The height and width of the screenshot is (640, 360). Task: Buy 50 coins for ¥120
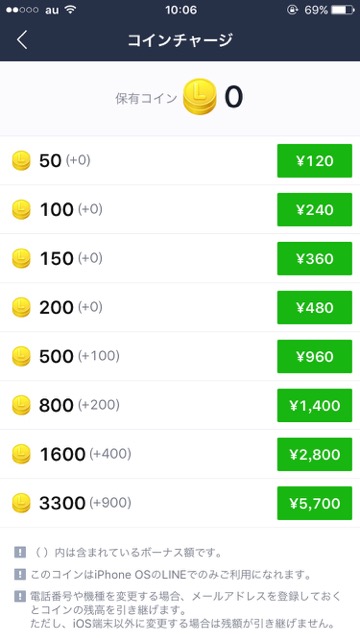(x=314, y=161)
